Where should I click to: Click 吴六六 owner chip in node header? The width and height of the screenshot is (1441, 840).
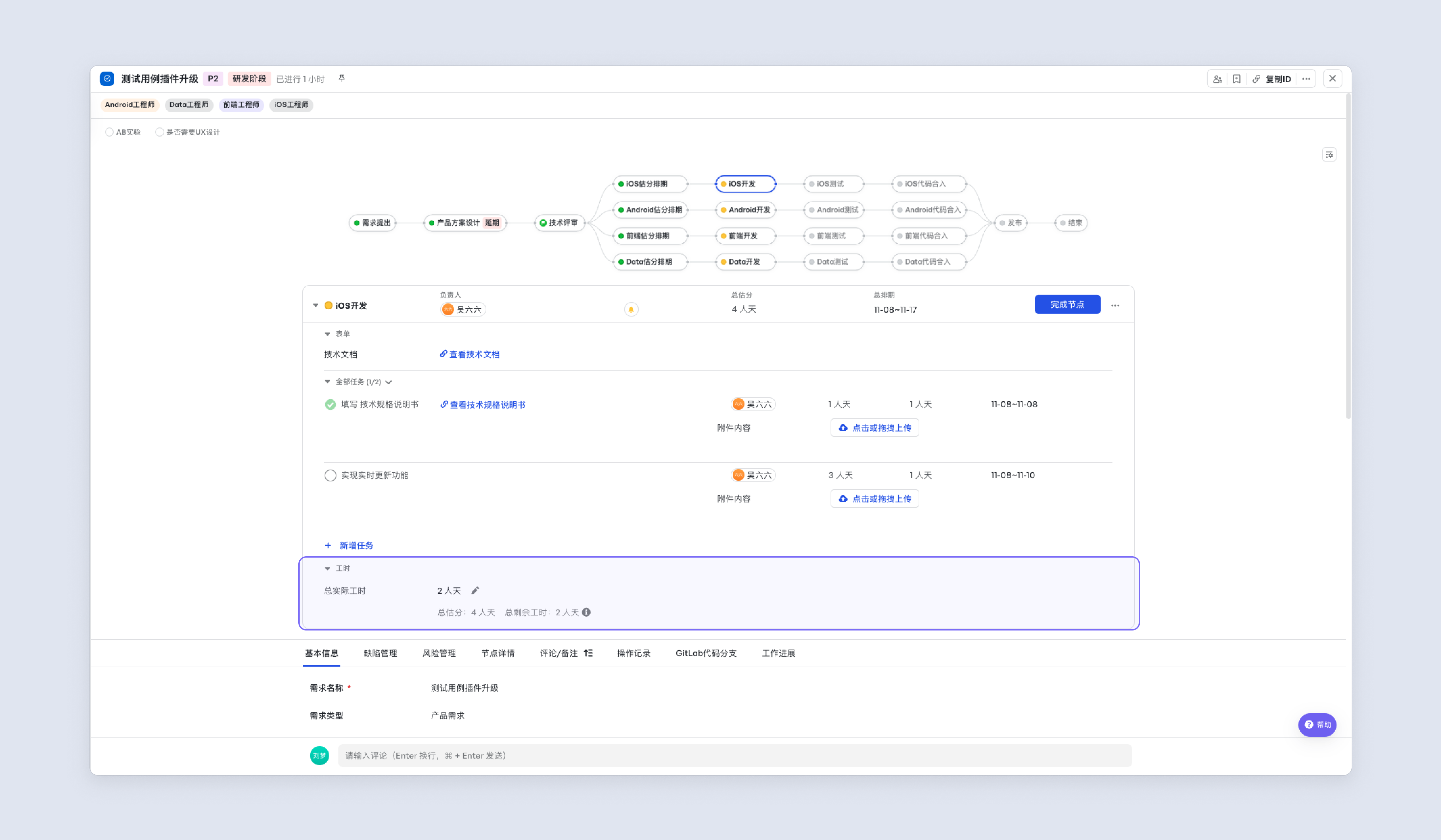point(463,309)
